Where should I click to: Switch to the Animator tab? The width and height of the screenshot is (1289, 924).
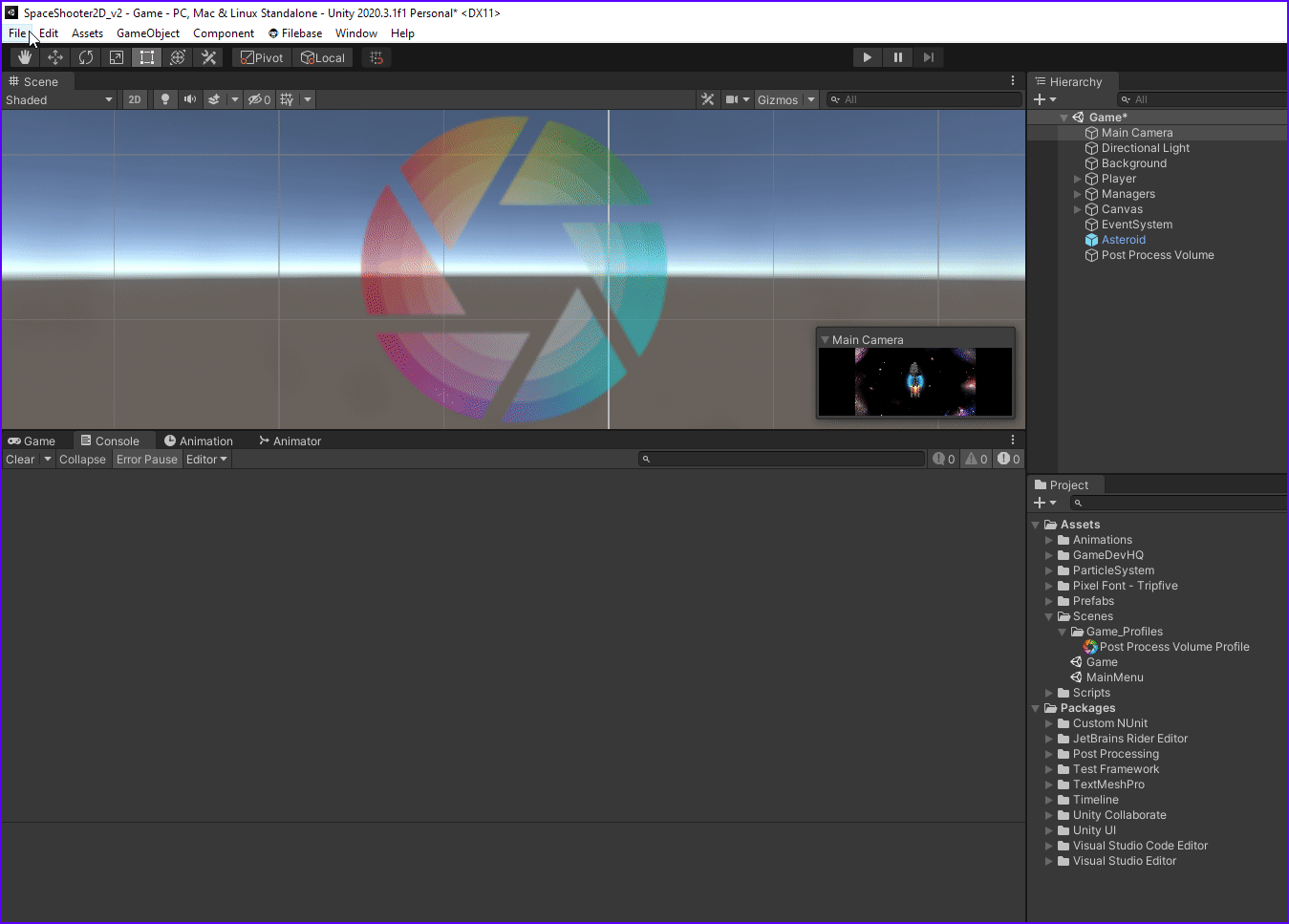coord(290,441)
